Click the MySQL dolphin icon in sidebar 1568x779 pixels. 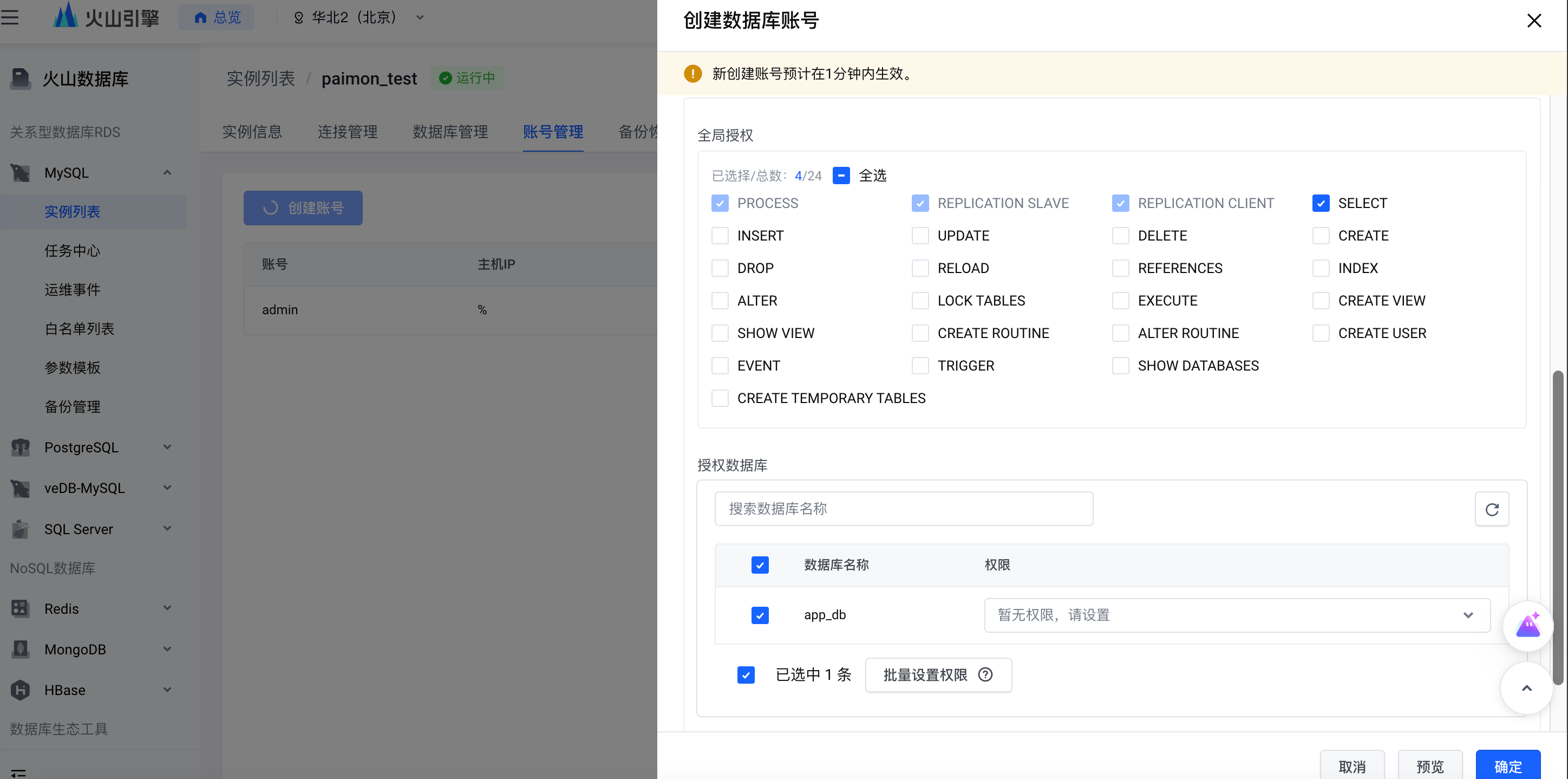click(20, 173)
